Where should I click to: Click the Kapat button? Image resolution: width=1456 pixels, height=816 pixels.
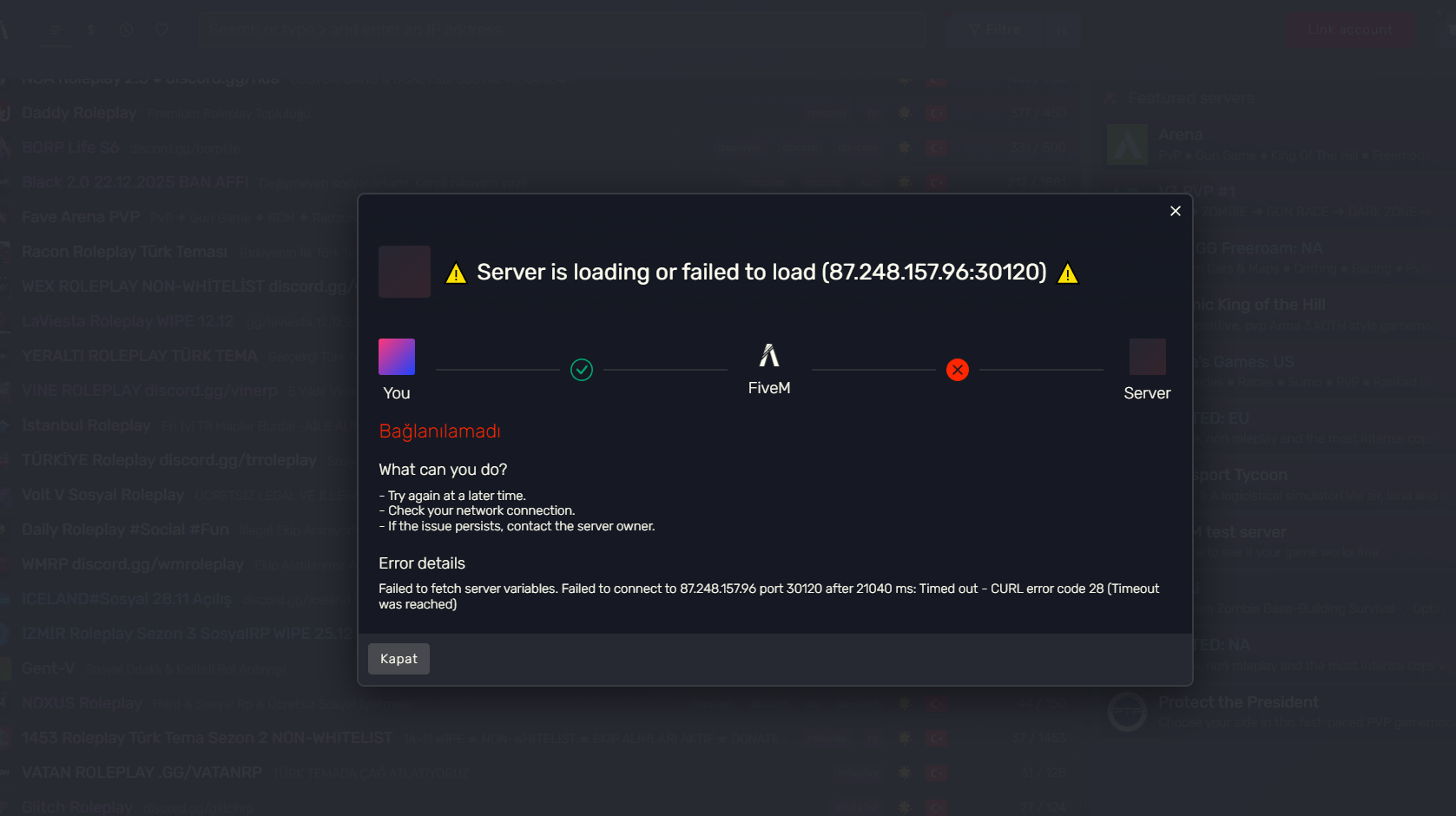[399, 659]
